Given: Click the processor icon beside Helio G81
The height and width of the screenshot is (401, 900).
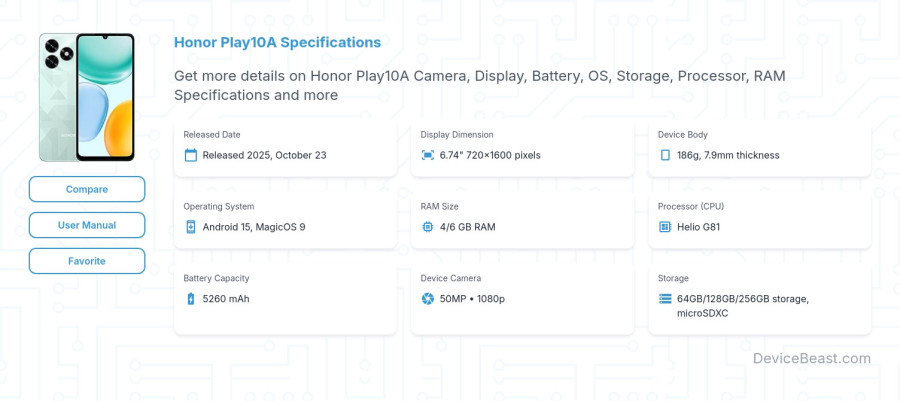Looking at the screenshot, I should coord(665,227).
